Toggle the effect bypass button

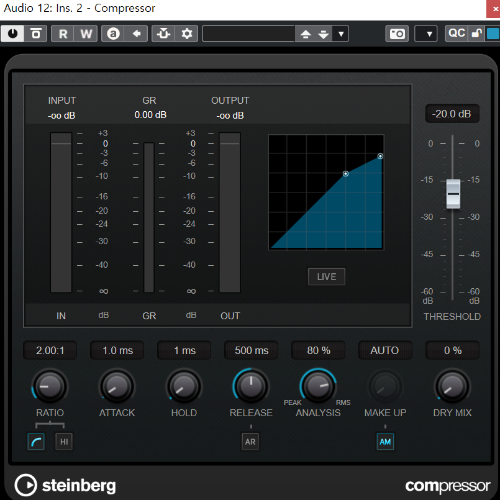[36, 34]
